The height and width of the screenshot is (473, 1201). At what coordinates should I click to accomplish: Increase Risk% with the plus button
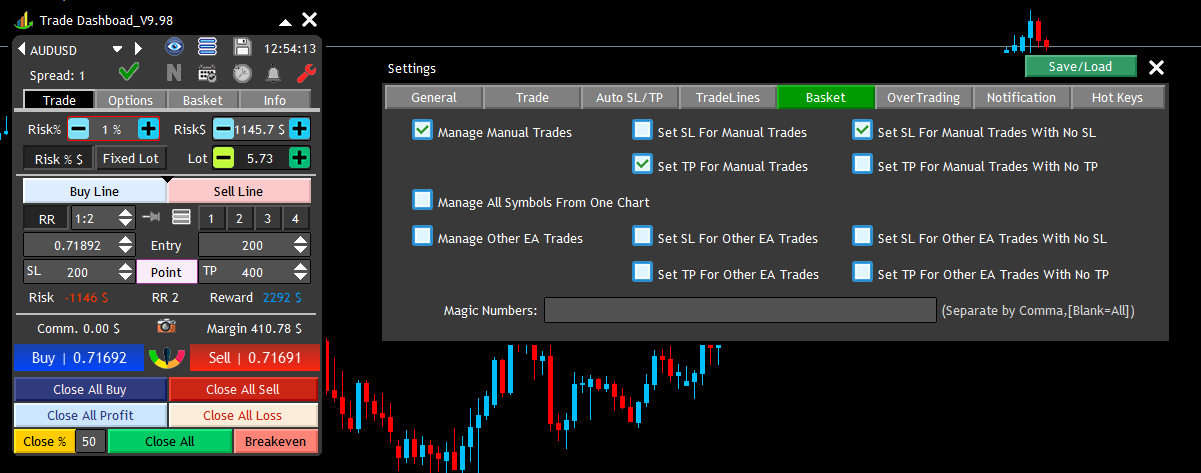click(x=148, y=129)
